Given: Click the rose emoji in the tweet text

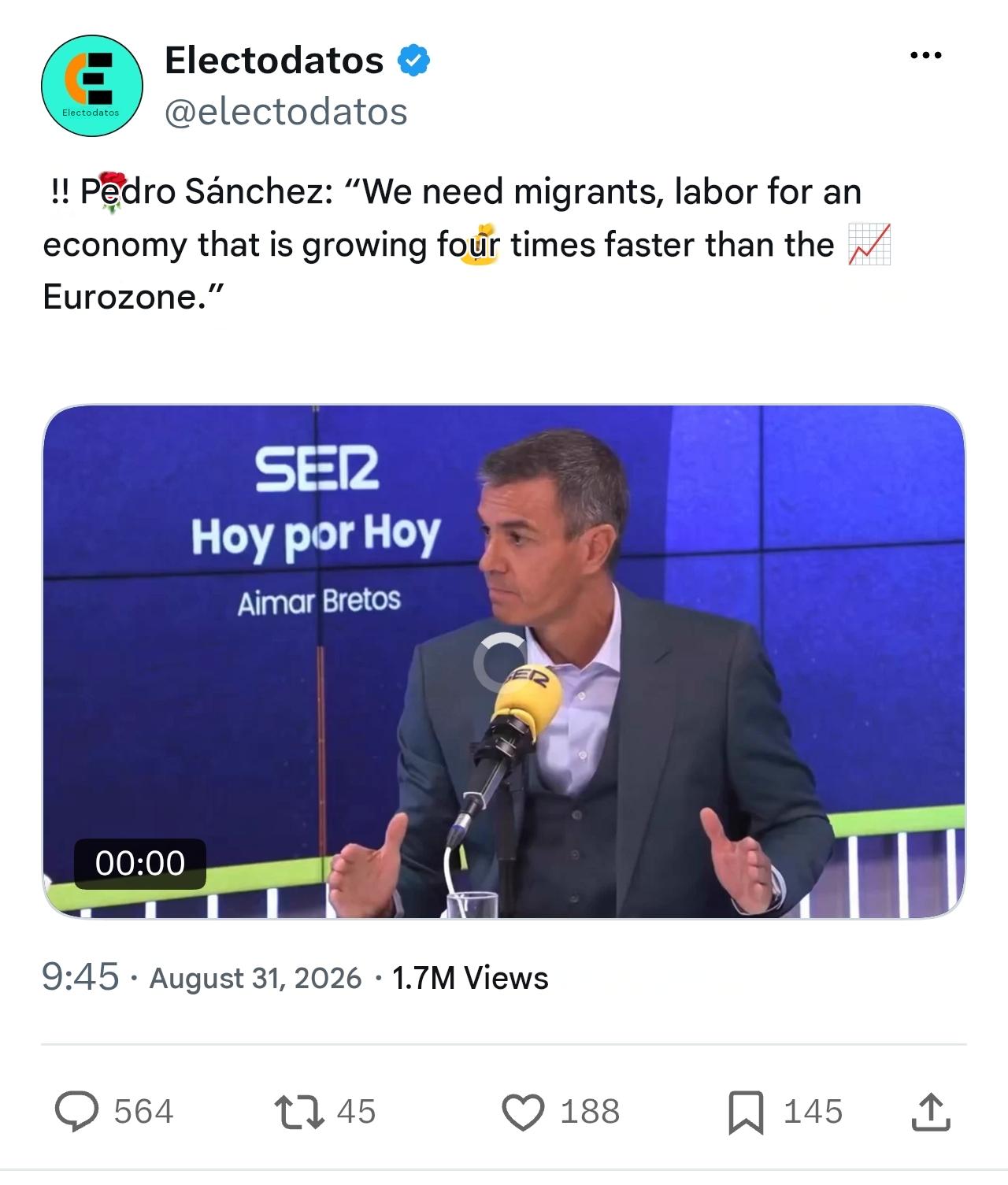Looking at the screenshot, I should click(x=111, y=191).
